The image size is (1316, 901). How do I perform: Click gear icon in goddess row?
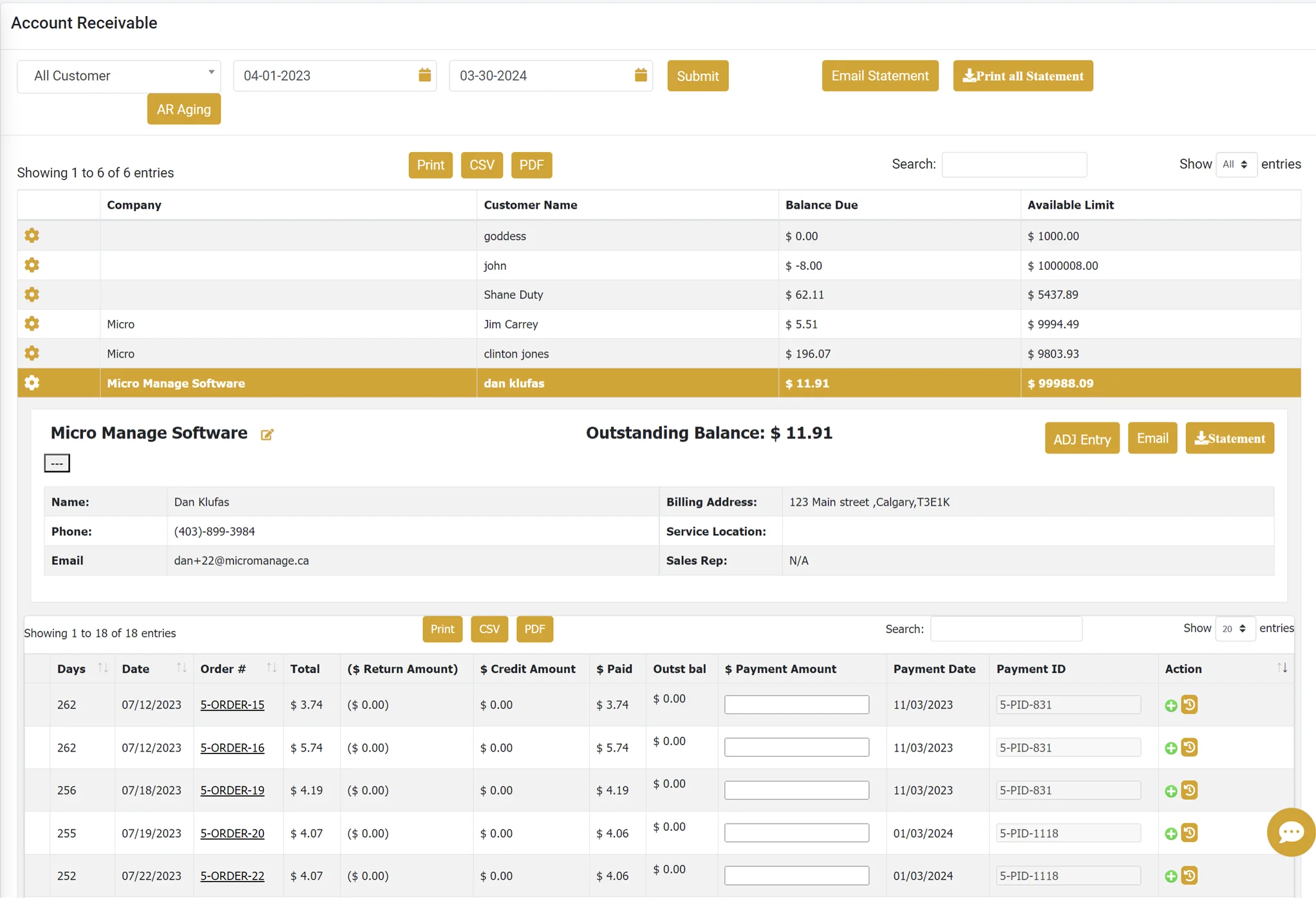[x=32, y=236]
